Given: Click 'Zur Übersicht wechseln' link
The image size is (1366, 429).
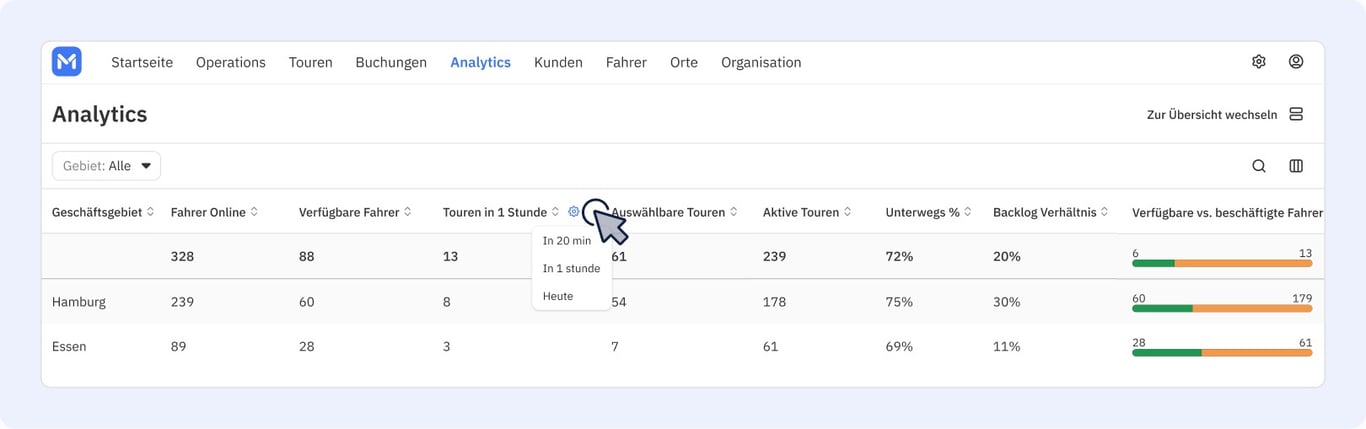Looking at the screenshot, I should 1212,115.
